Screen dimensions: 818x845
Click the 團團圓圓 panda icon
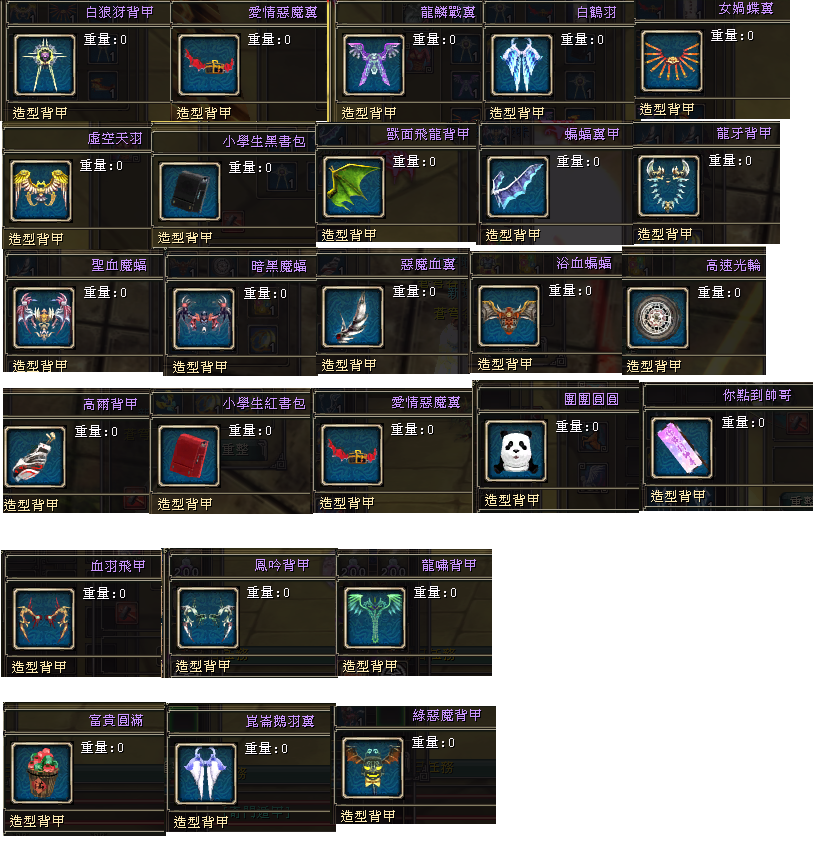coord(516,451)
